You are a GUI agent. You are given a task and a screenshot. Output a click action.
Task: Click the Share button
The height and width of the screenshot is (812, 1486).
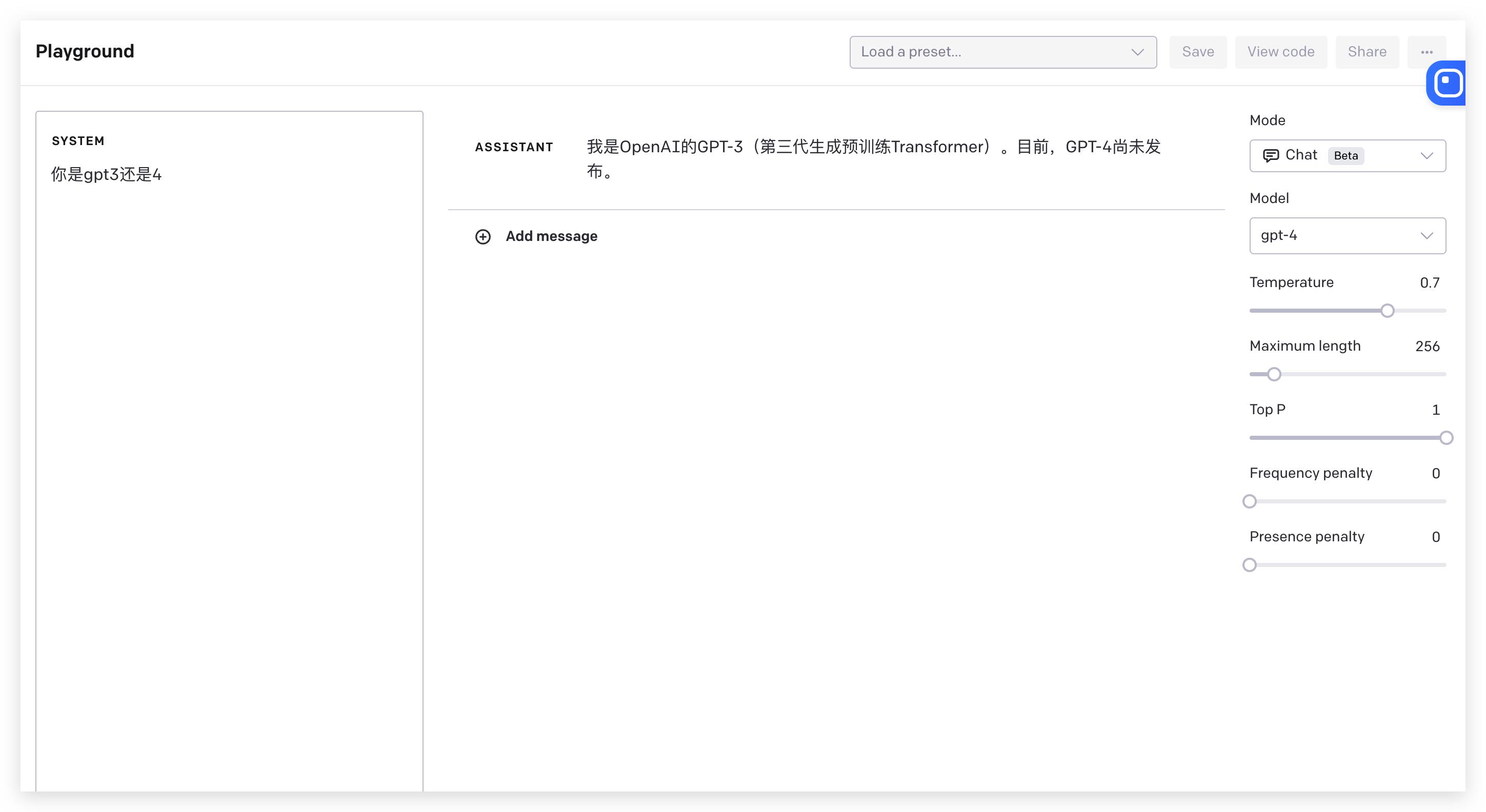point(1367,52)
